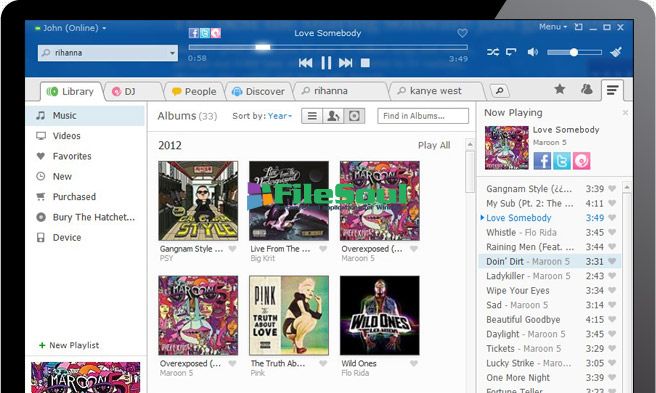Image resolution: width=656 pixels, height=393 pixels.
Task: Share to Twitter from top player bar
Action: (205, 33)
